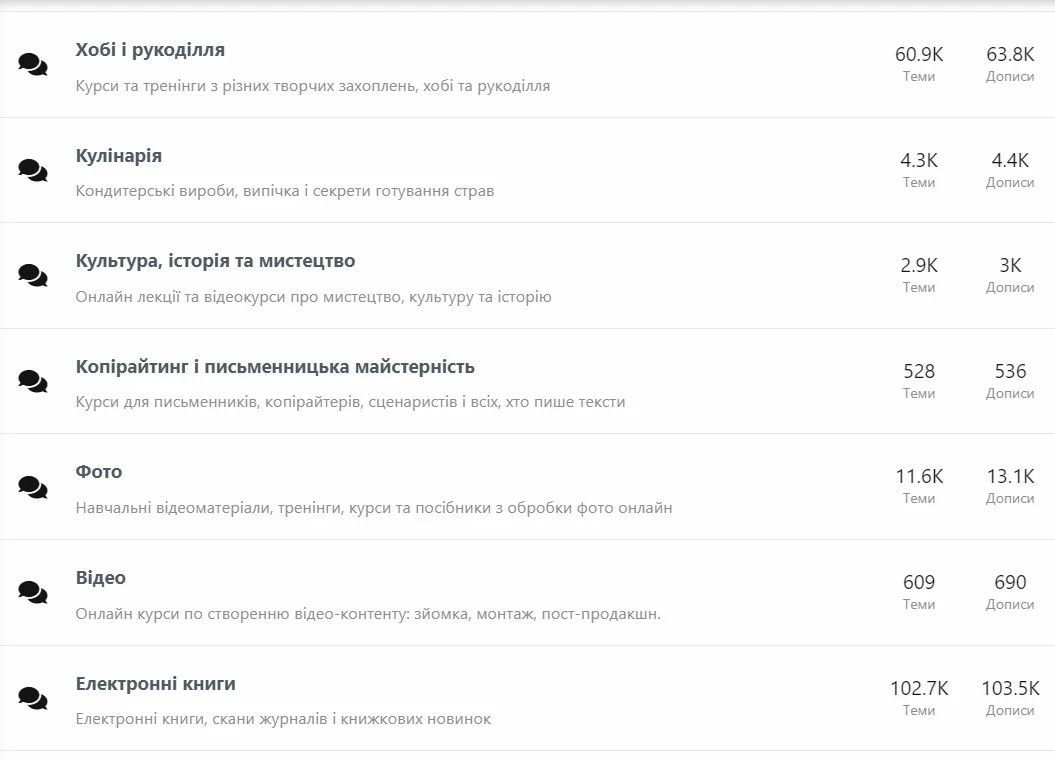Open the Електронні книги section
This screenshot has height=759, width=1055.
[x=154, y=683]
